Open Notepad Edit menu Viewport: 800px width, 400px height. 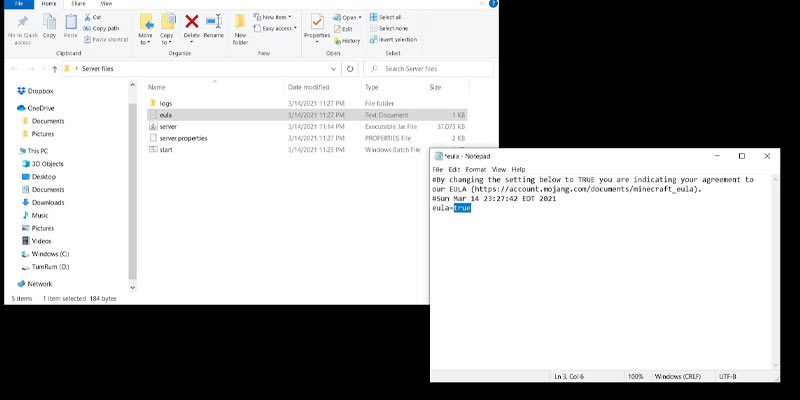click(x=454, y=169)
